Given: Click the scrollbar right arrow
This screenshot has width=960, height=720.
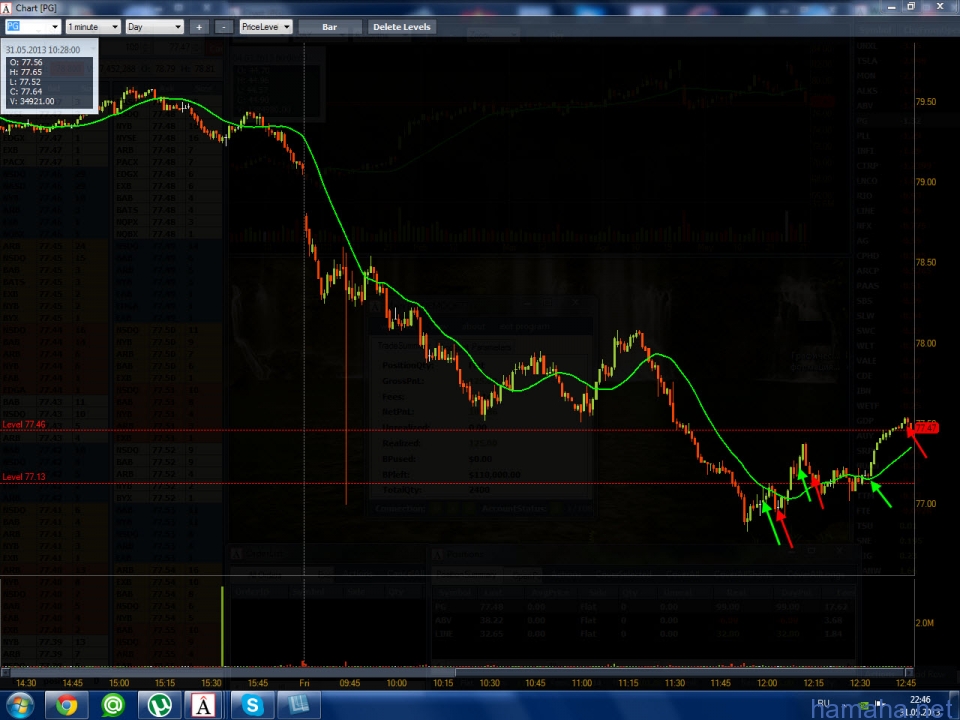Looking at the screenshot, I should pyautogui.click(x=910, y=672).
